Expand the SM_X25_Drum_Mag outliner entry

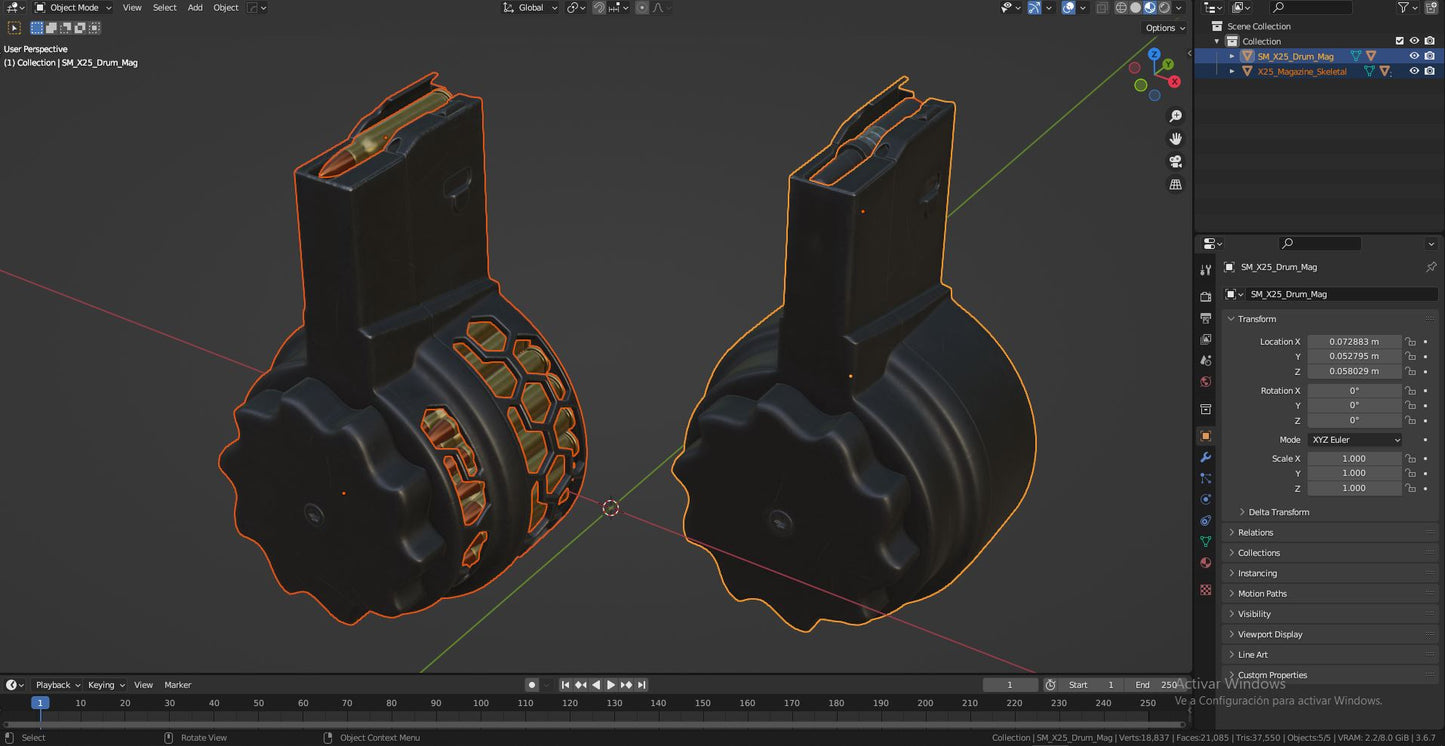coord(1231,56)
